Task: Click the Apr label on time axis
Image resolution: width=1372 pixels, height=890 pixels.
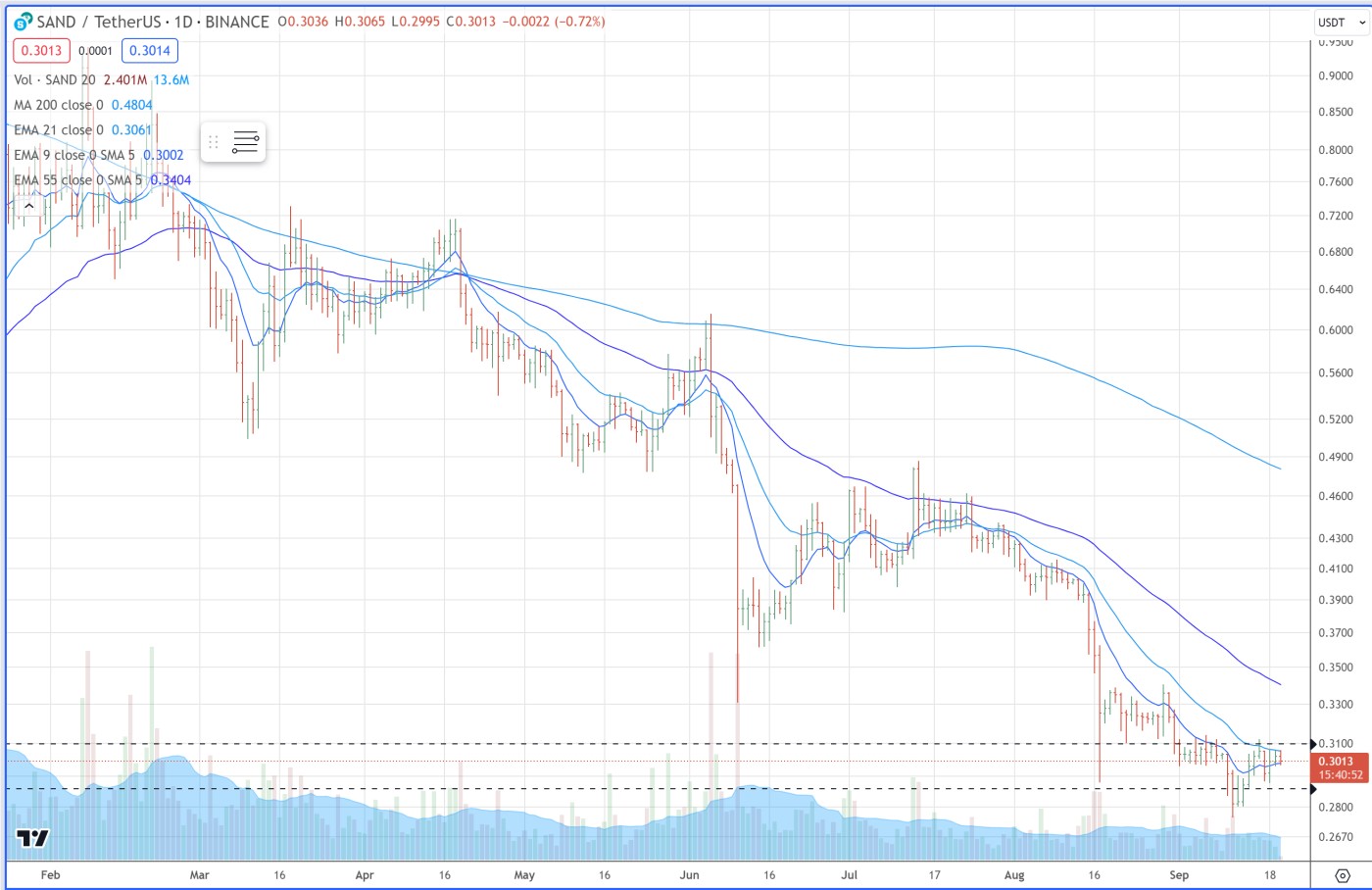Action: [365, 875]
